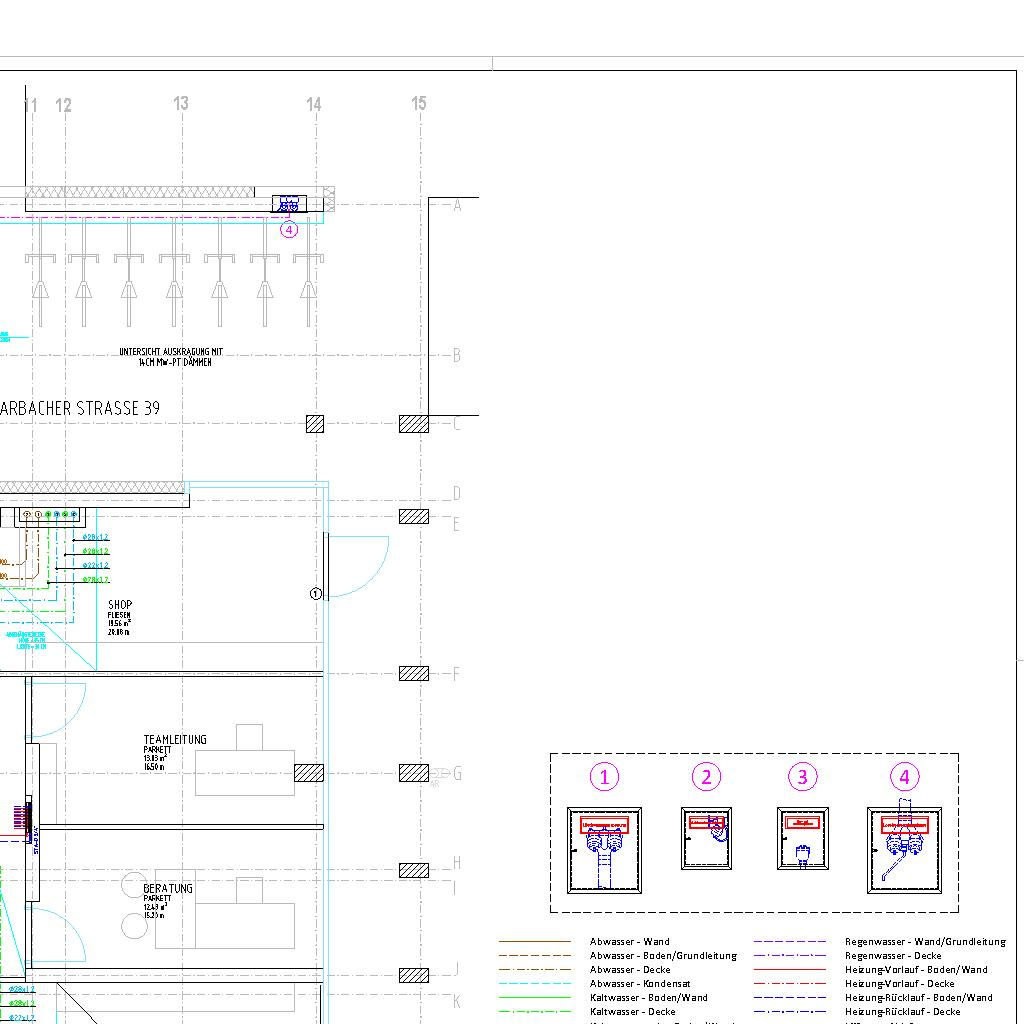This screenshot has height=1024, width=1024.
Task: Click legend cabinet symbol under number 3
Action: (802, 838)
